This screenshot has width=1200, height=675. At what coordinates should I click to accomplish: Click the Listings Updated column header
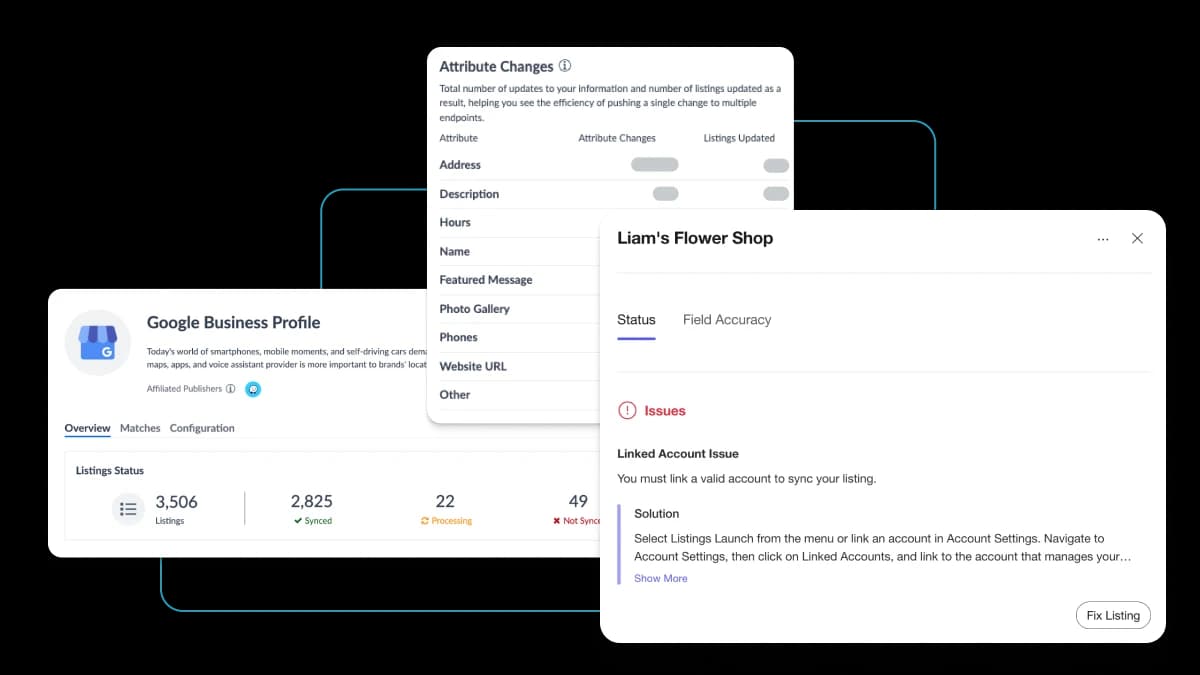point(739,138)
